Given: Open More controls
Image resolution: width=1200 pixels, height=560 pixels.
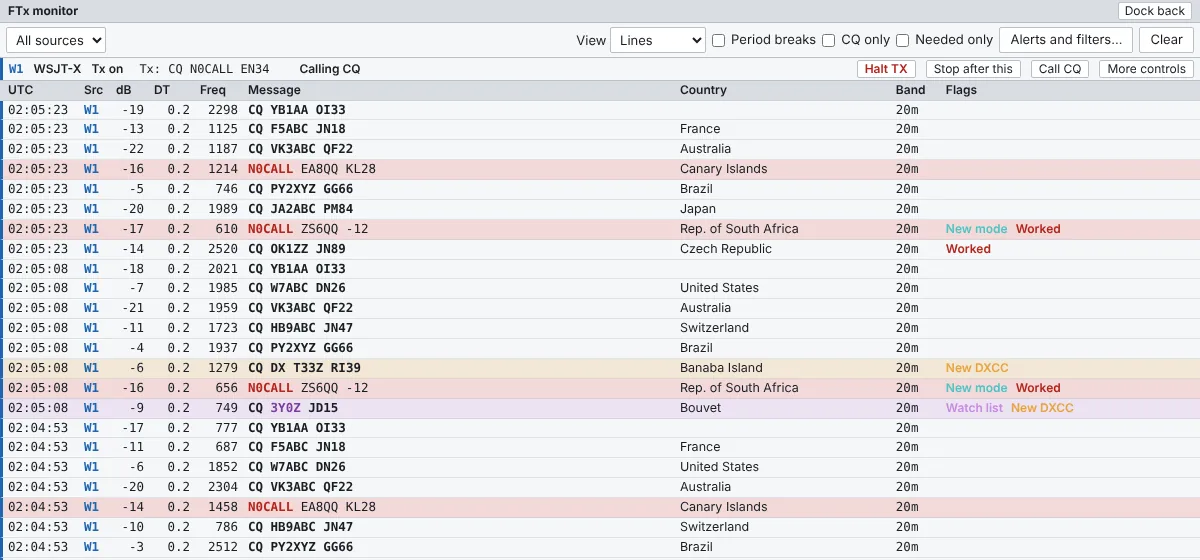Looking at the screenshot, I should click(x=1146, y=69).
